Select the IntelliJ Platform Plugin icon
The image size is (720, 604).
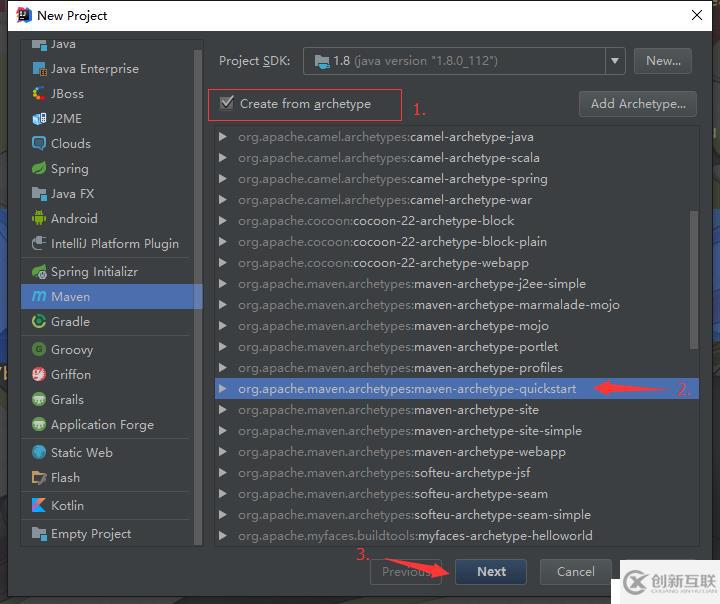[x=39, y=243]
